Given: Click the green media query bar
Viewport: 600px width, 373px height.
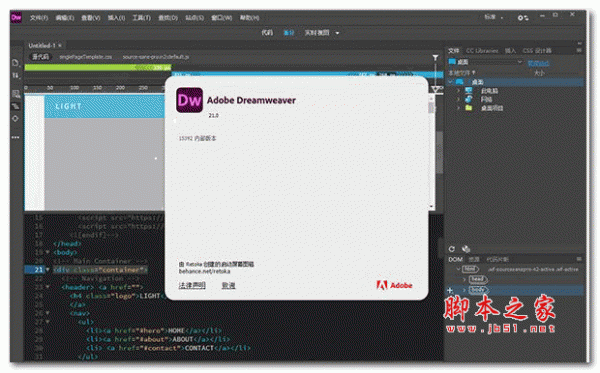Looking at the screenshot, I should (x=98, y=67).
